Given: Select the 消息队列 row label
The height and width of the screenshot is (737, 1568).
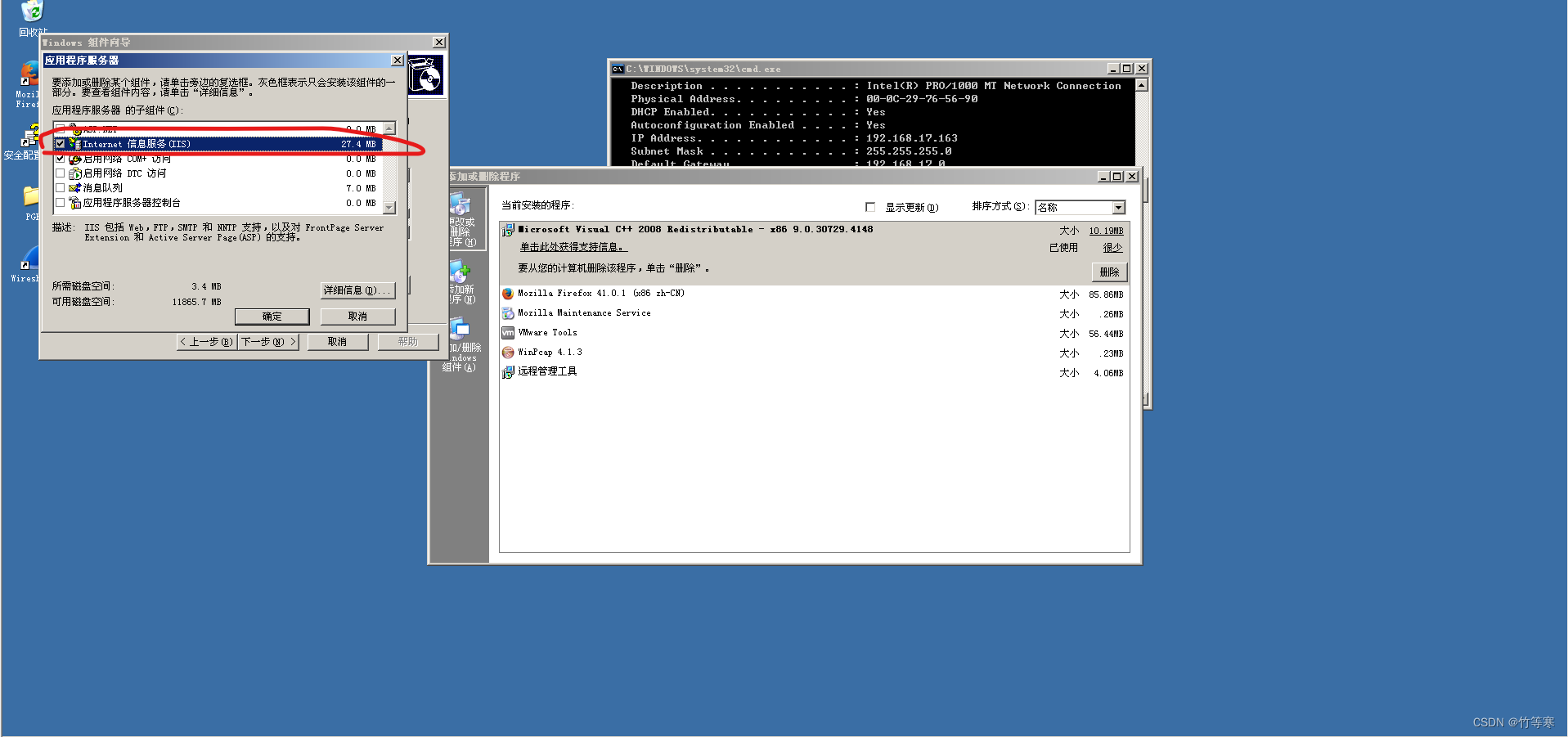Looking at the screenshot, I should 102,188.
